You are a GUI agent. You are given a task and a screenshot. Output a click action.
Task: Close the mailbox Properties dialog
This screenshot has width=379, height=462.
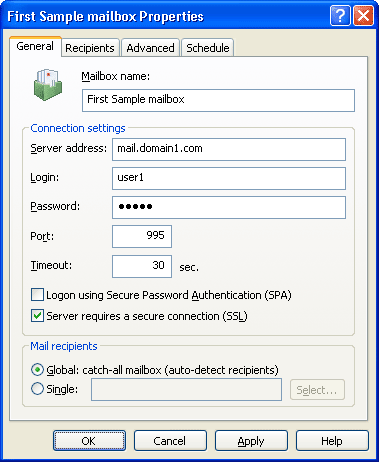[363, 16]
